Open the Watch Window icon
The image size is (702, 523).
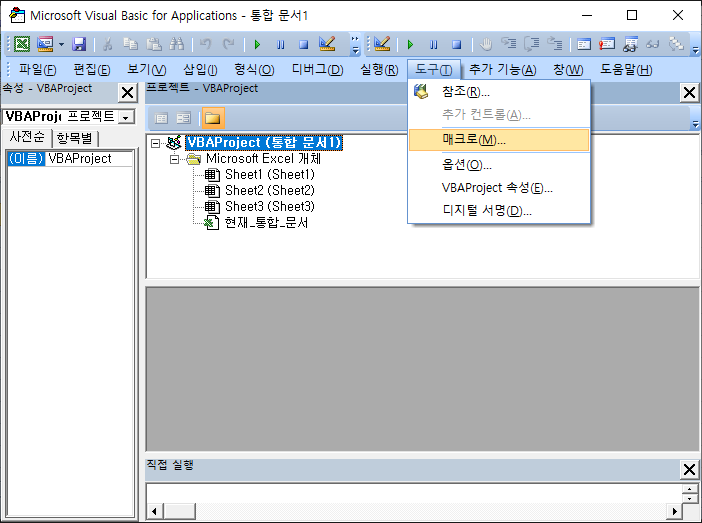pos(630,44)
